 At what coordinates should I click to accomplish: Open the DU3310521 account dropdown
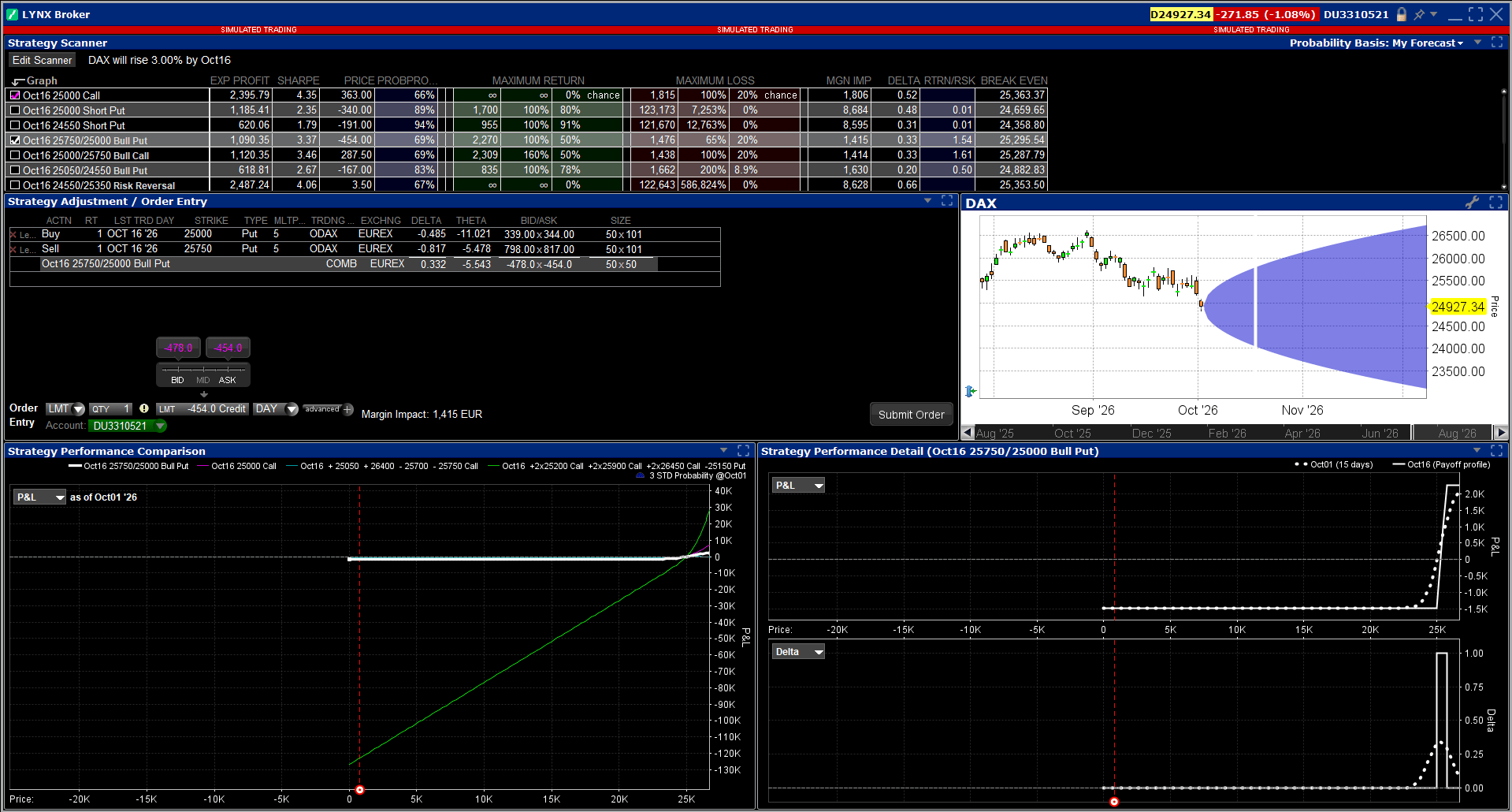click(128, 426)
